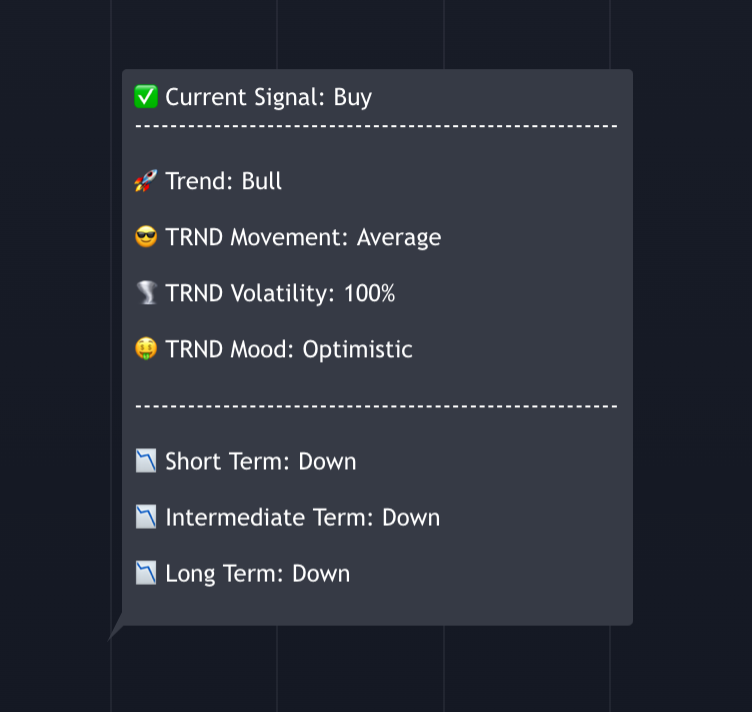752x712 pixels.
Task: Click the dashed separator below Current Signal
Action: point(376,126)
